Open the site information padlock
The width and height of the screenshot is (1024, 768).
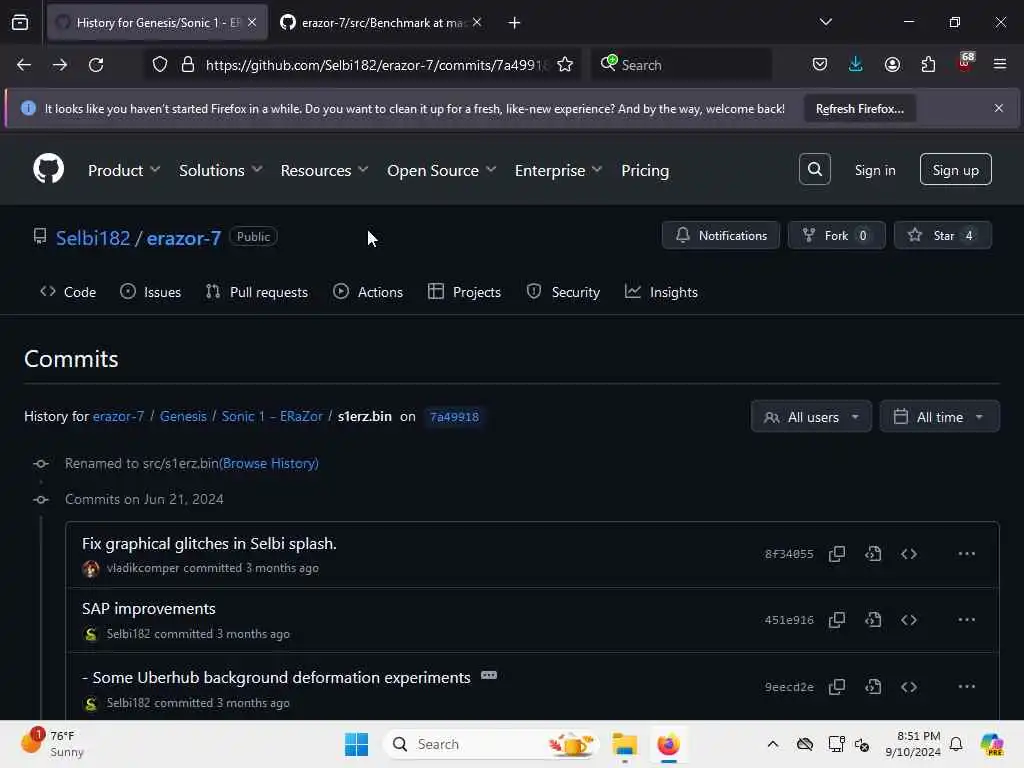click(x=187, y=65)
